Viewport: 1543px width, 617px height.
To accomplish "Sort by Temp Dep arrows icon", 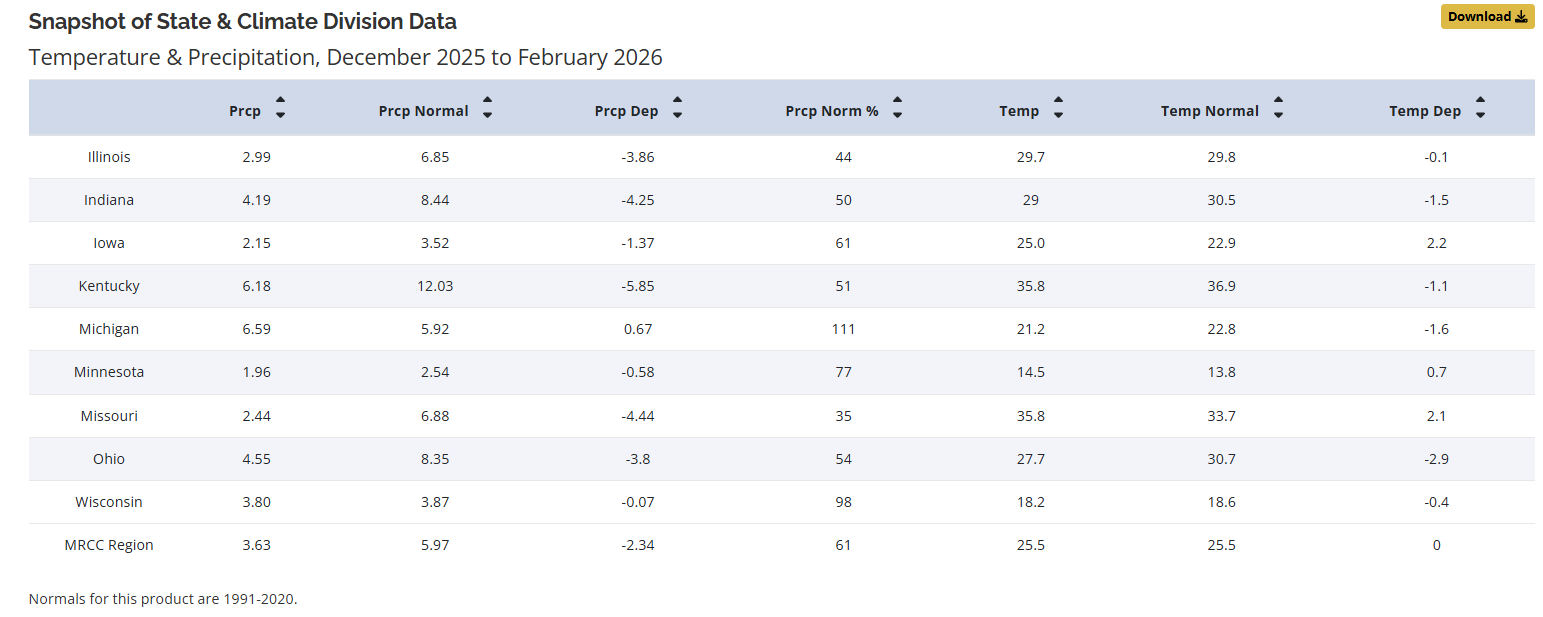I will pos(1480,108).
